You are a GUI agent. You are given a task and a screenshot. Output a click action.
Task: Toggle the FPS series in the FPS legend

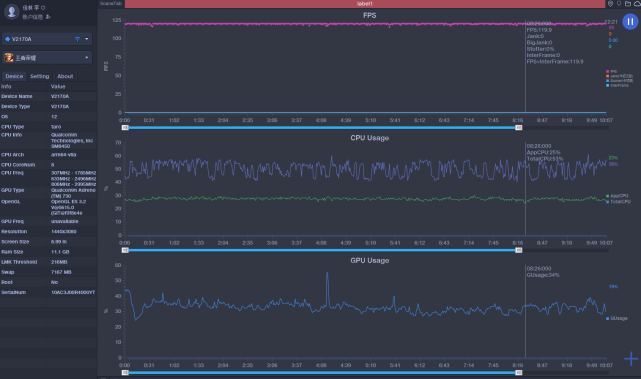click(x=612, y=72)
